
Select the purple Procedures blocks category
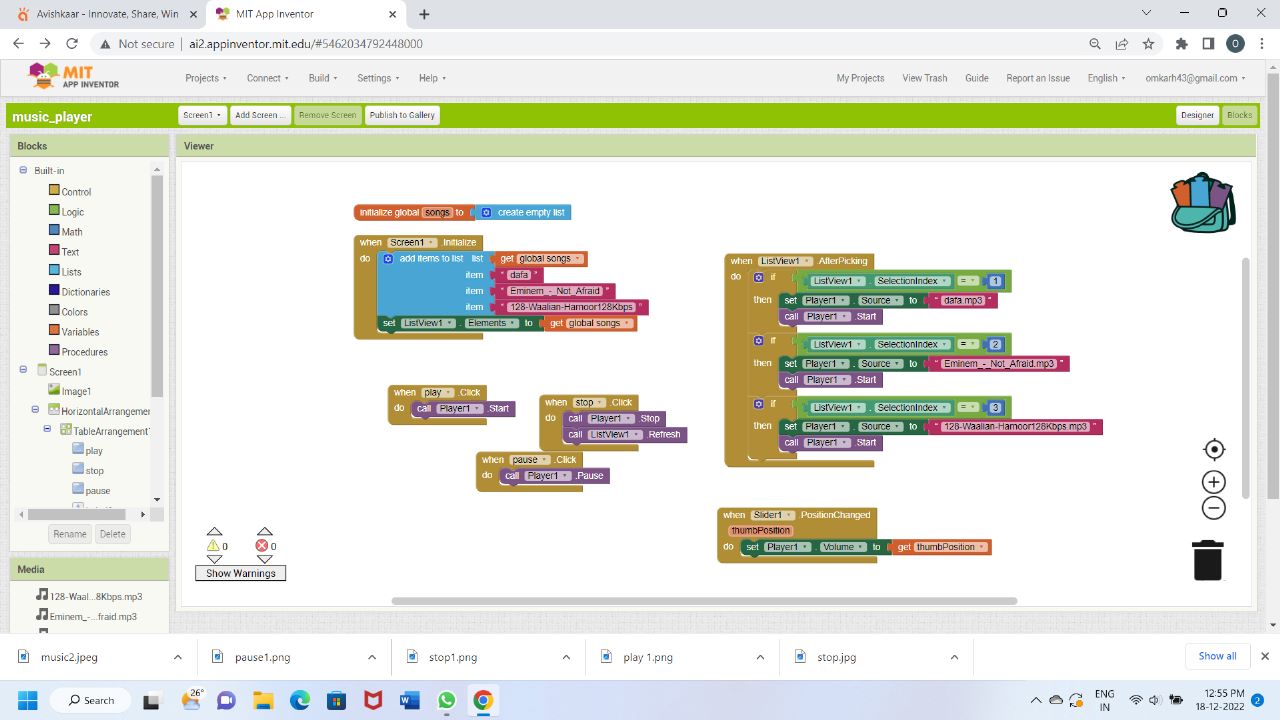(x=84, y=352)
